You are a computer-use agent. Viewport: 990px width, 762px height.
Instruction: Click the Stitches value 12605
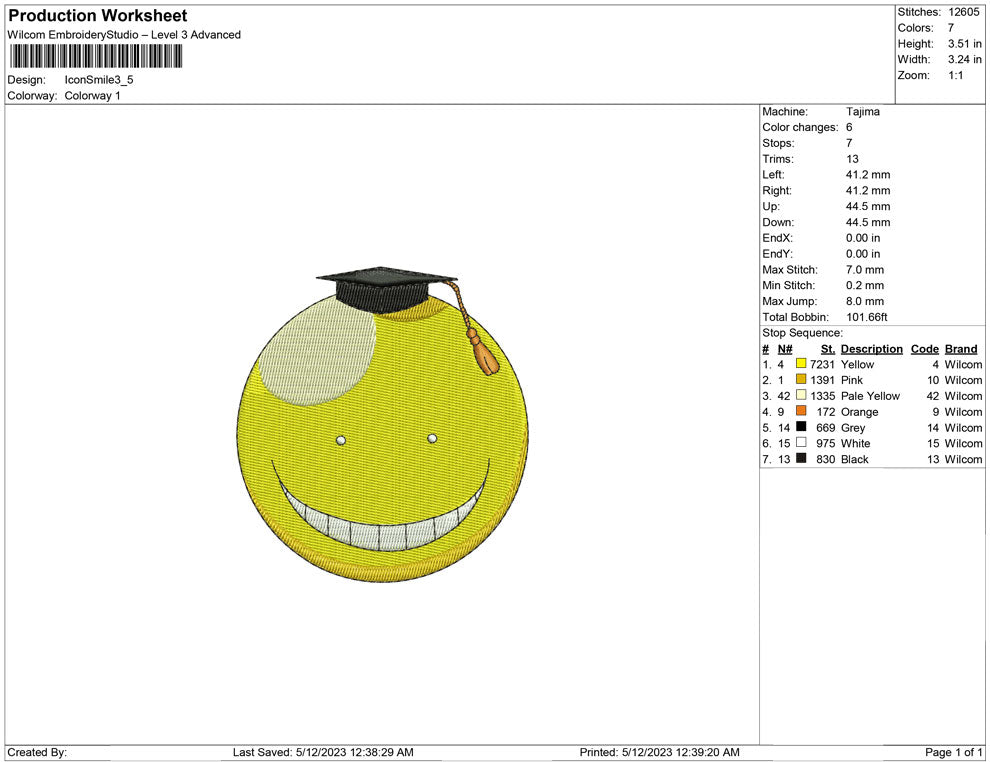tap(963, 12)
